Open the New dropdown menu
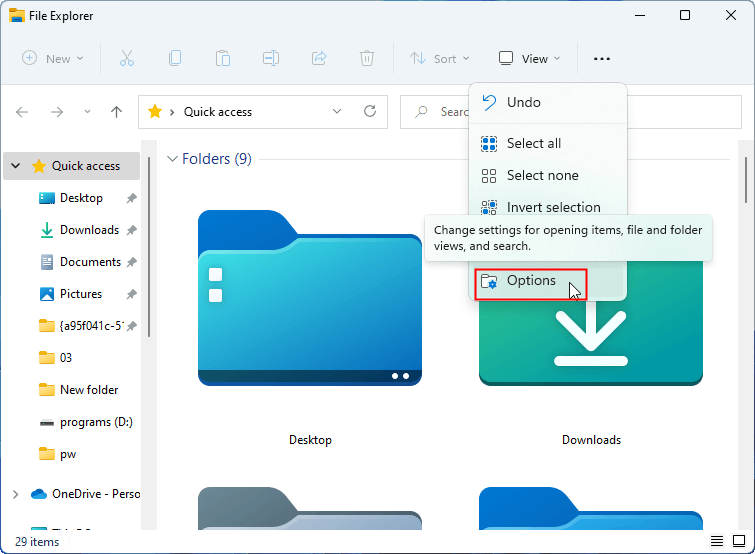This screenshot has width=755, height=554. tap(53, 59)
